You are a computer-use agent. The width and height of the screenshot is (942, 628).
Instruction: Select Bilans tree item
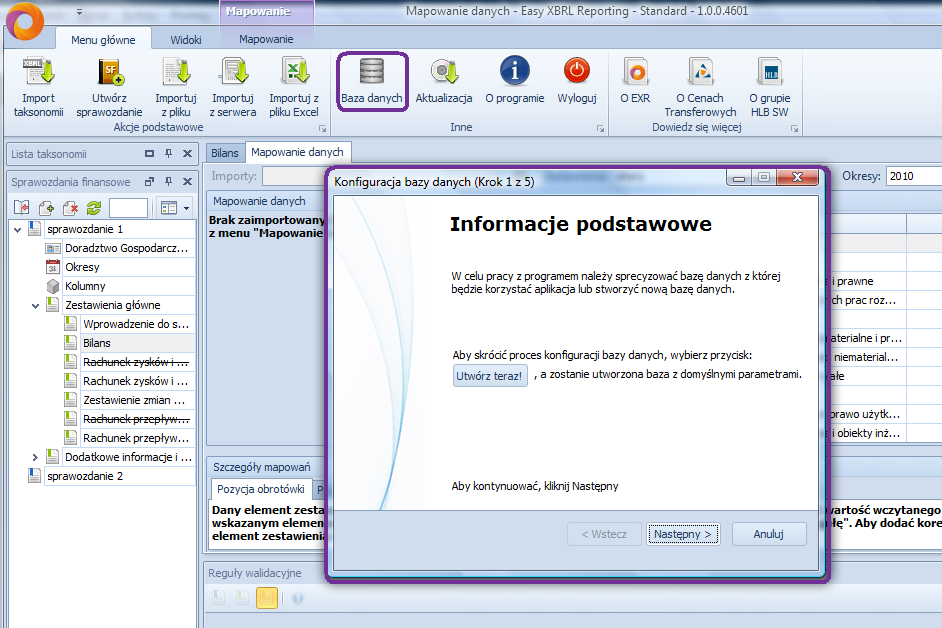point(97,343)
